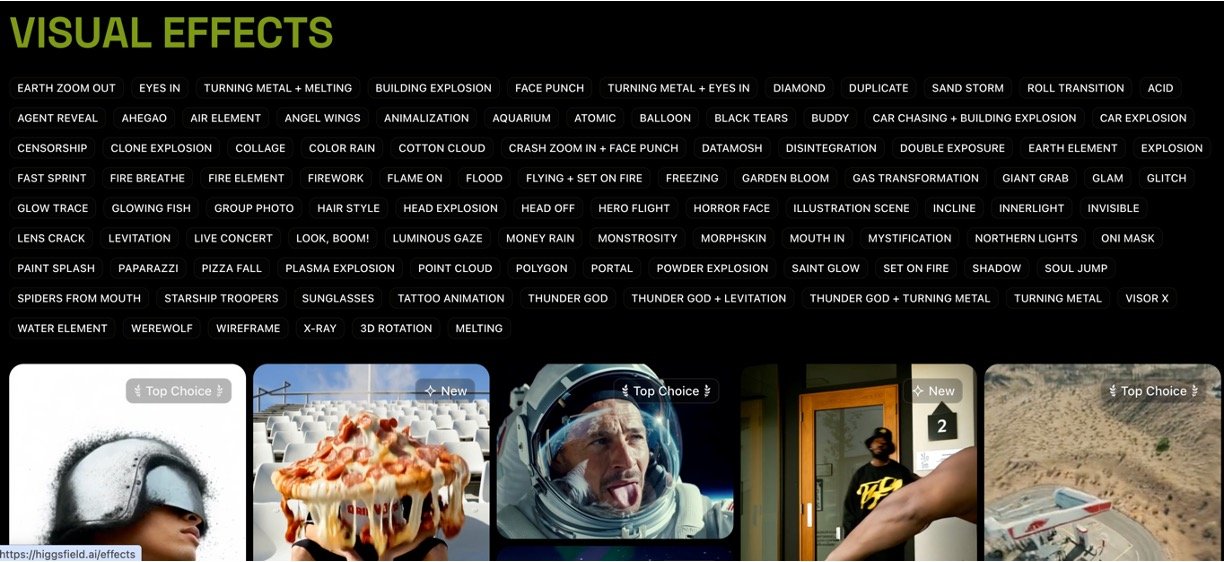
Task: Select the AGENT REVEAL tag
Action: [58, 118]
